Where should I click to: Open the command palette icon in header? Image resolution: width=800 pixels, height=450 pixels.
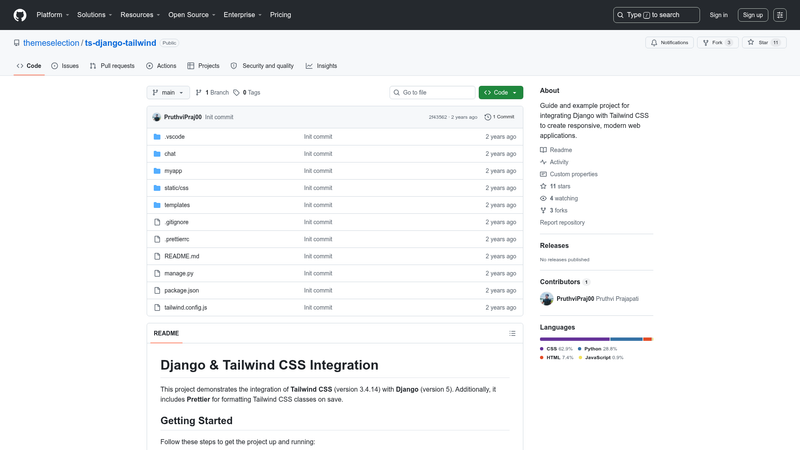click(x=780, y=15)
